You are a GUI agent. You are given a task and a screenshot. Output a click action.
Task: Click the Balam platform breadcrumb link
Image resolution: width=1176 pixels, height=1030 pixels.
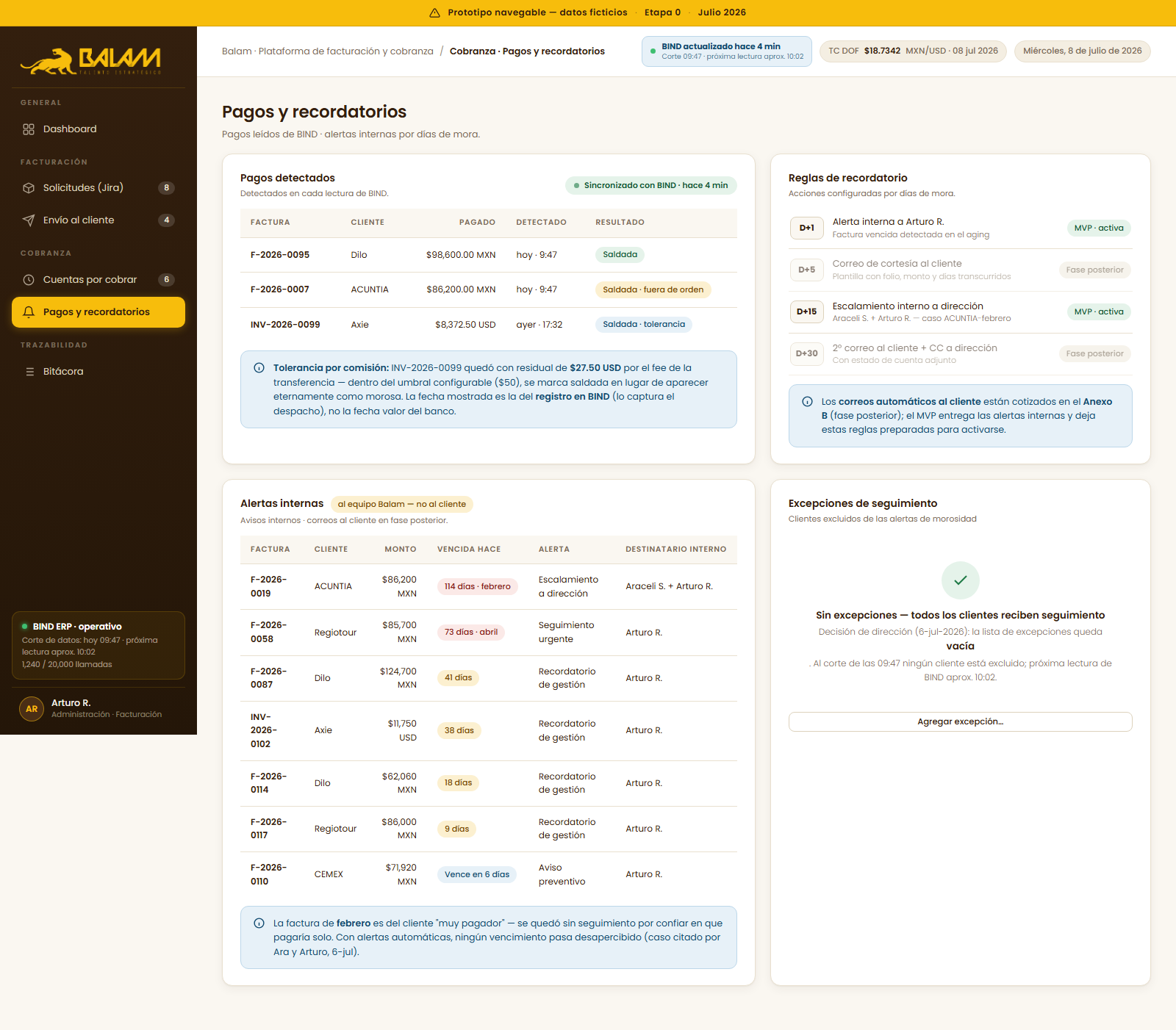tap(328, 51)
